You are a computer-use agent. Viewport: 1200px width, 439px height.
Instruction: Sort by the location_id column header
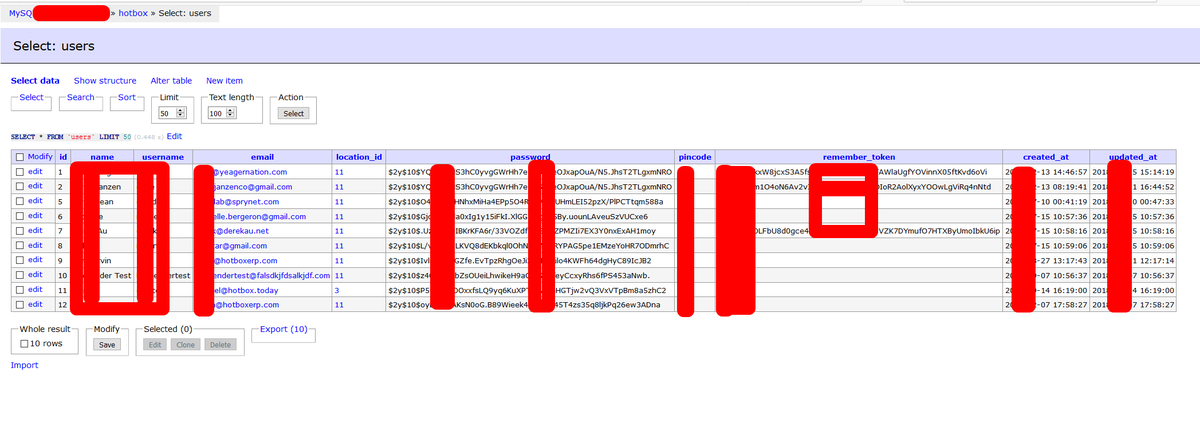pos(359,157)
